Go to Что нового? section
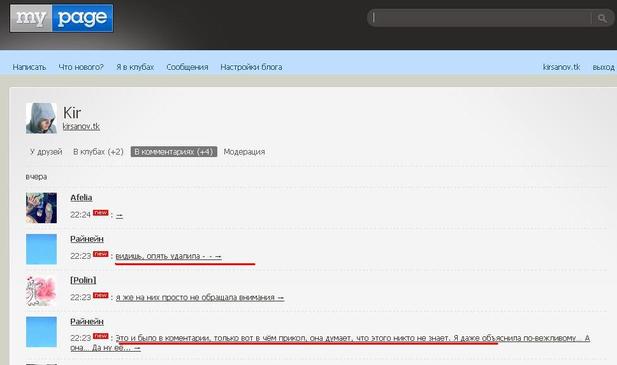Viewport: 617px width, 365px height. pos(81,67)
